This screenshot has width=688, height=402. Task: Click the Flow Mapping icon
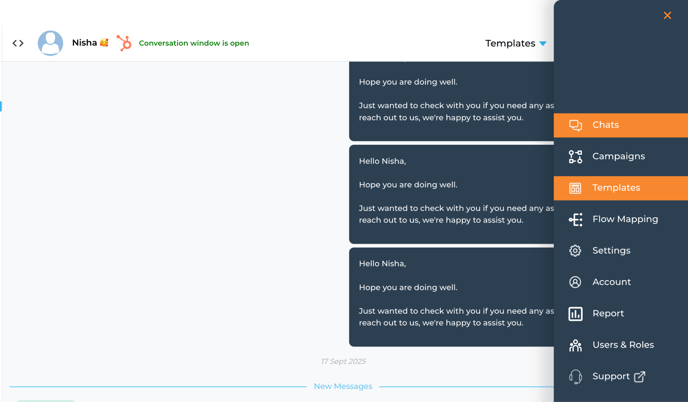(575, 219)
